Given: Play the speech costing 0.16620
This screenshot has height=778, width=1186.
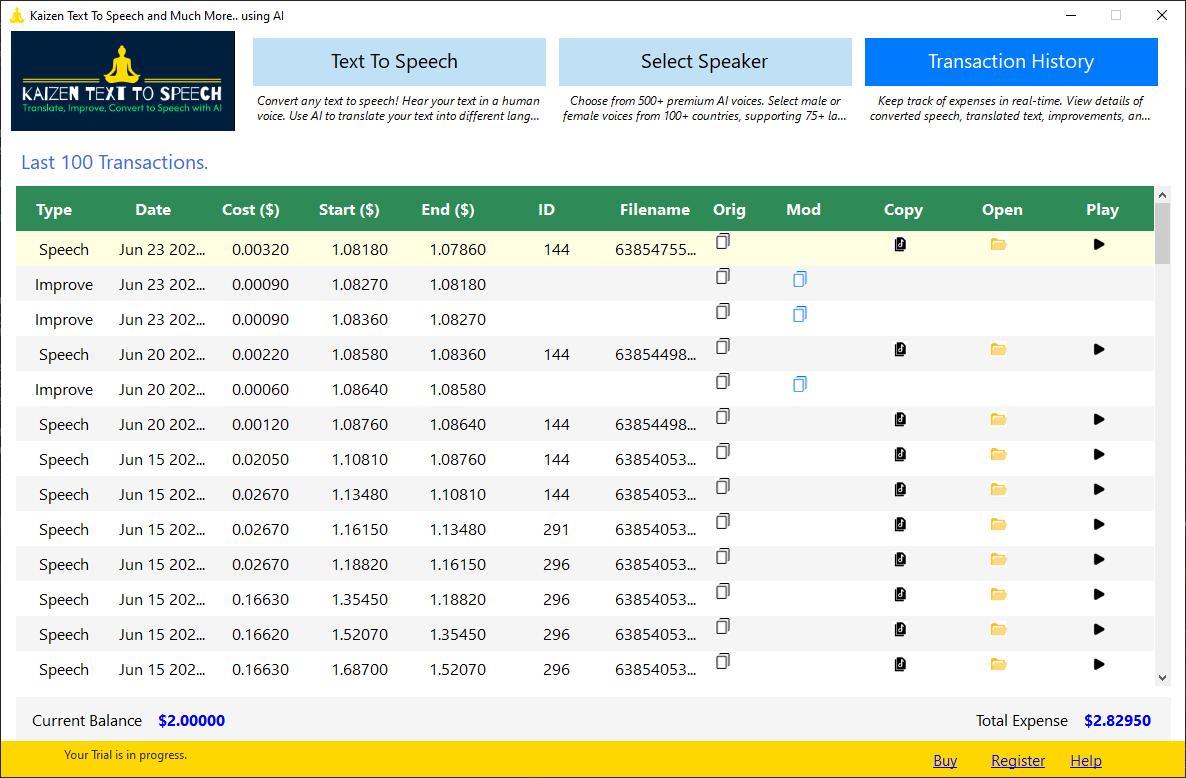Looking at the screenshot, I should pos(1099,629).
